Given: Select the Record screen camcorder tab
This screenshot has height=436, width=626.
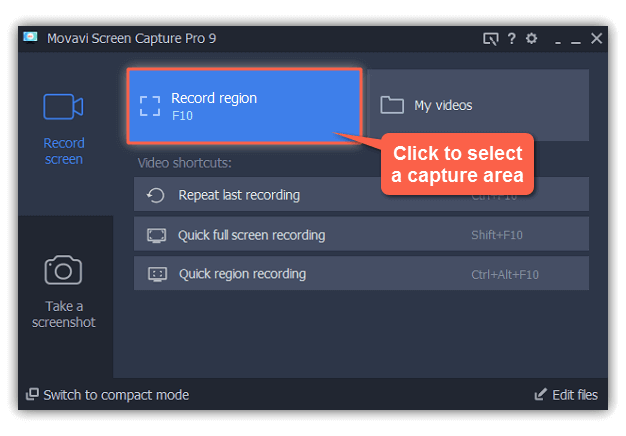Looking at the screenshot, I should coord(64,129).
